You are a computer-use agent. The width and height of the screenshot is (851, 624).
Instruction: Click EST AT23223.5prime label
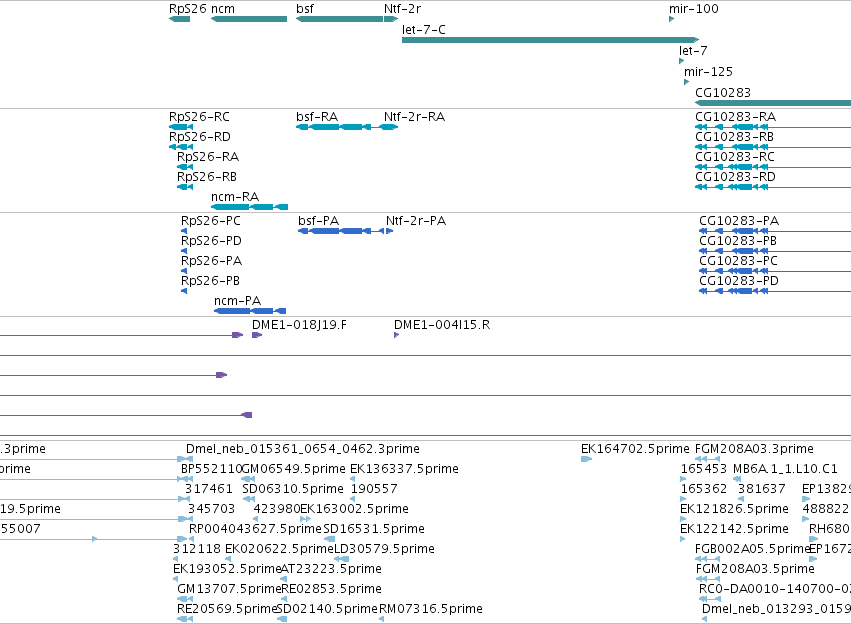(331, 569)
